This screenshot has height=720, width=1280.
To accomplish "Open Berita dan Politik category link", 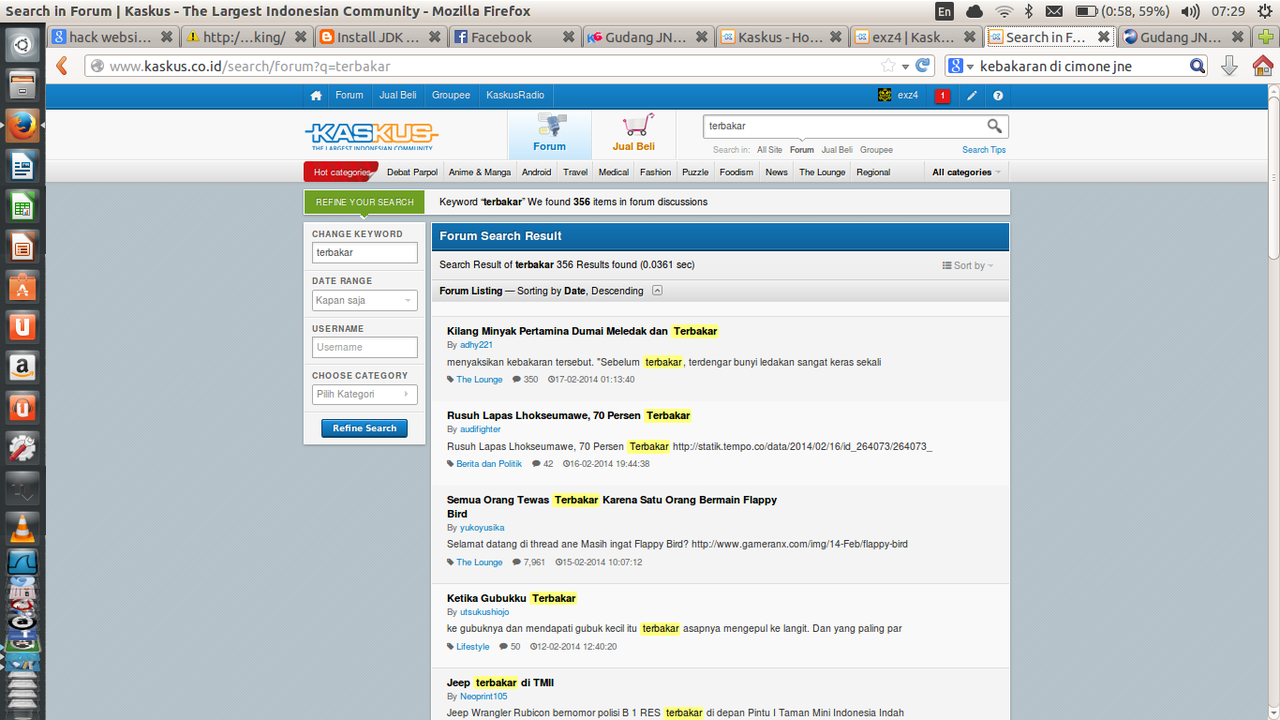I will click(x=489, y=464).
